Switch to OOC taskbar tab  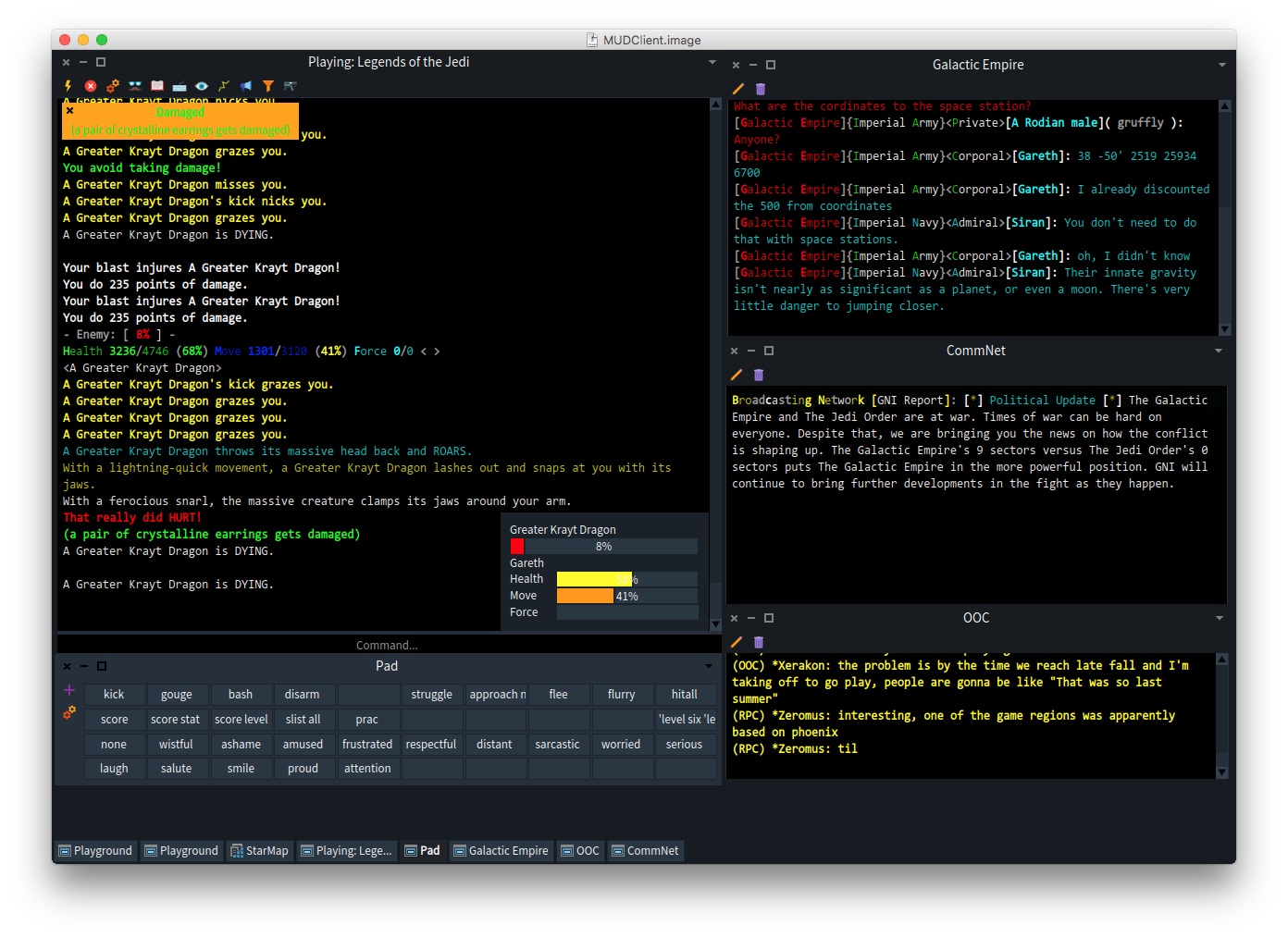[580, 850]
